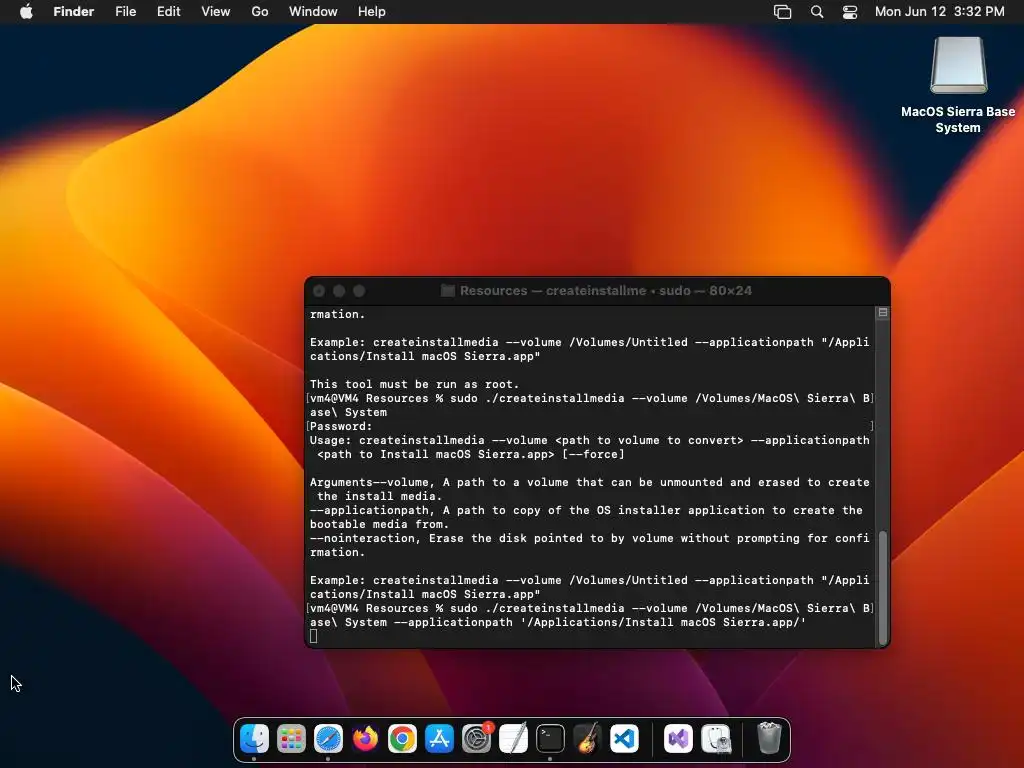The image size is (1024, 768).
Task: Click the date and time in menu bar
Action: pyautogui.click(x=939, y=11)
